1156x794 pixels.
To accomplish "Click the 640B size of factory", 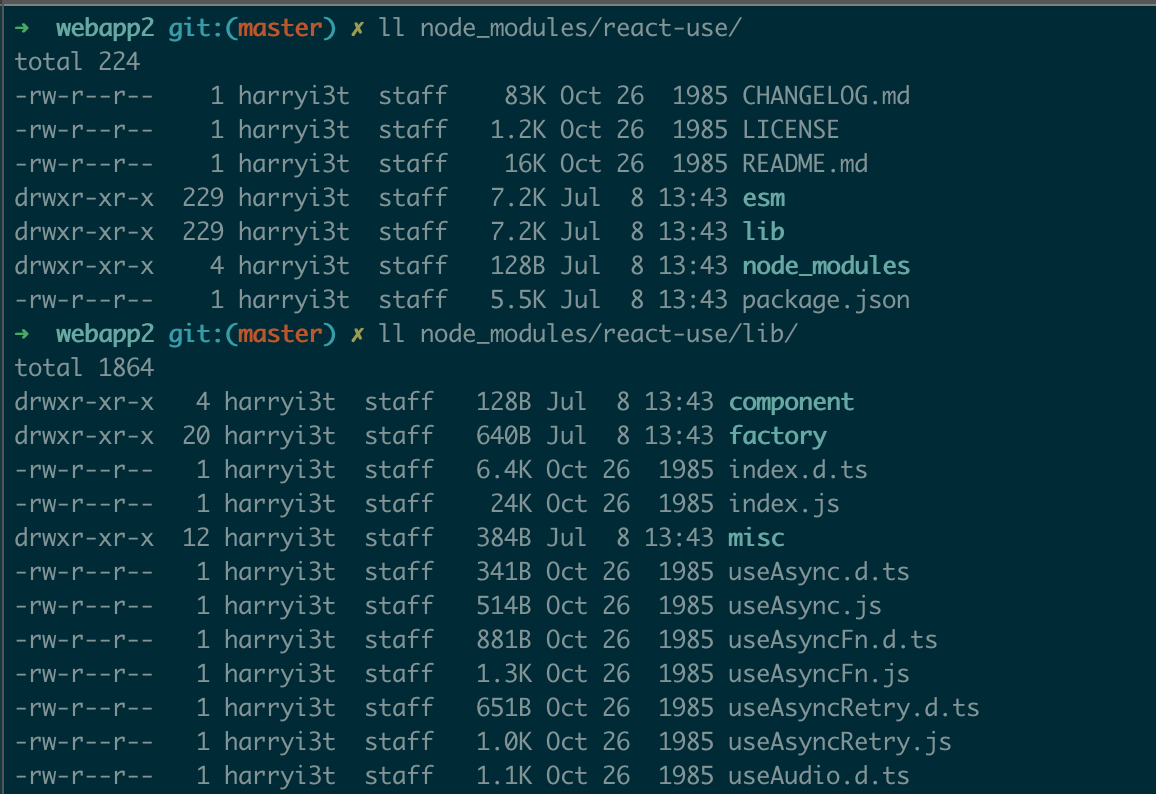I will pyautogui.click(x=504, y=436).
